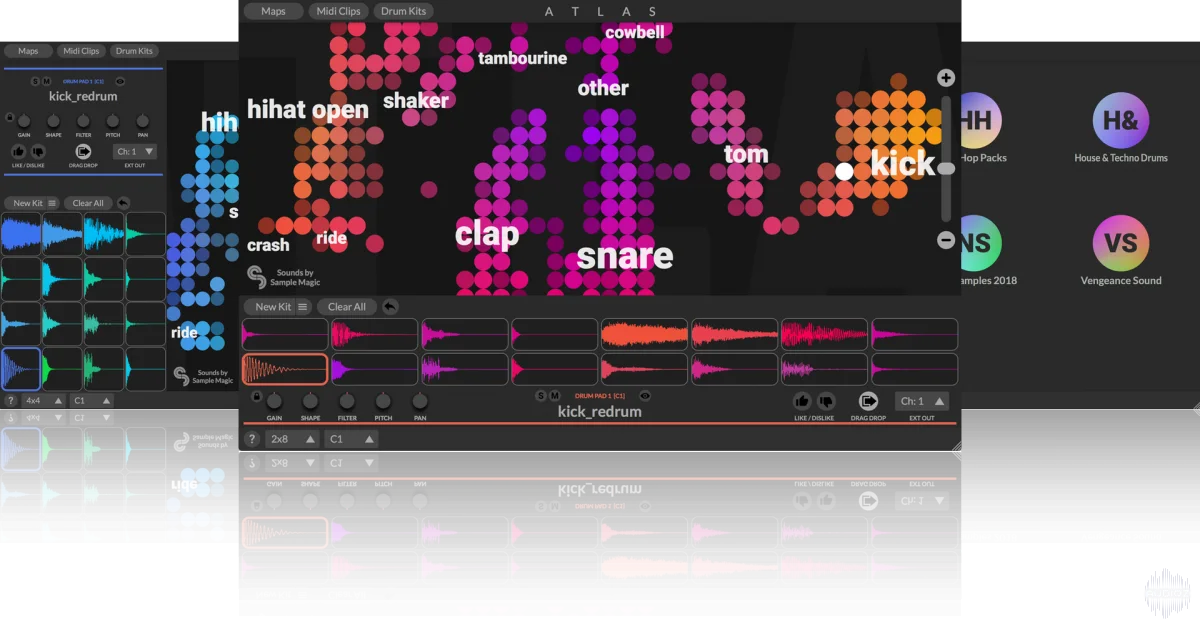The image size is (1200, 628).
Task: Click the thumbs-up icon in the left blue window
Action: click(18, 151)
